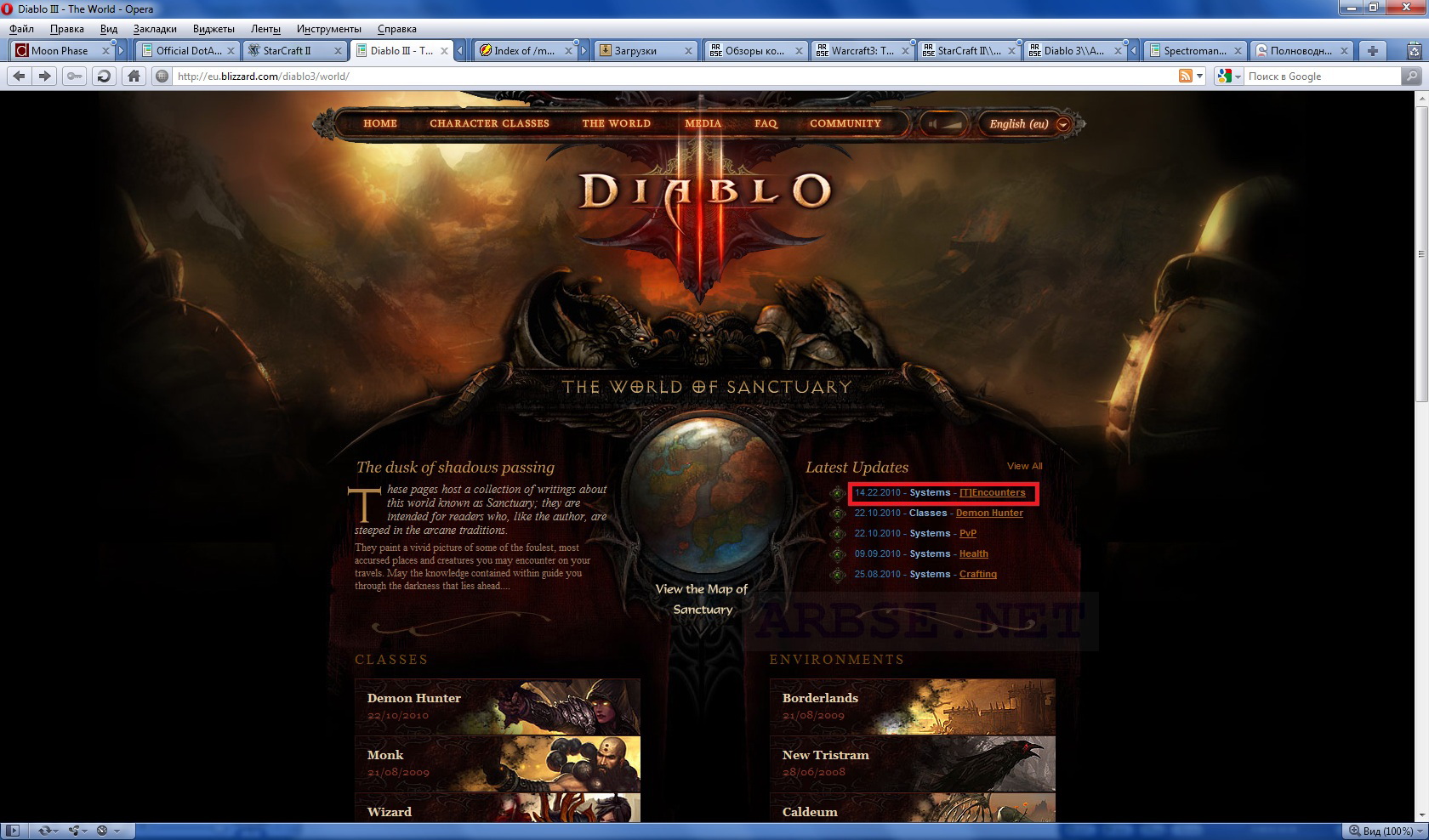Click the magnifier search button next to Google field
1429x840 pixels.
point(1411,76)
